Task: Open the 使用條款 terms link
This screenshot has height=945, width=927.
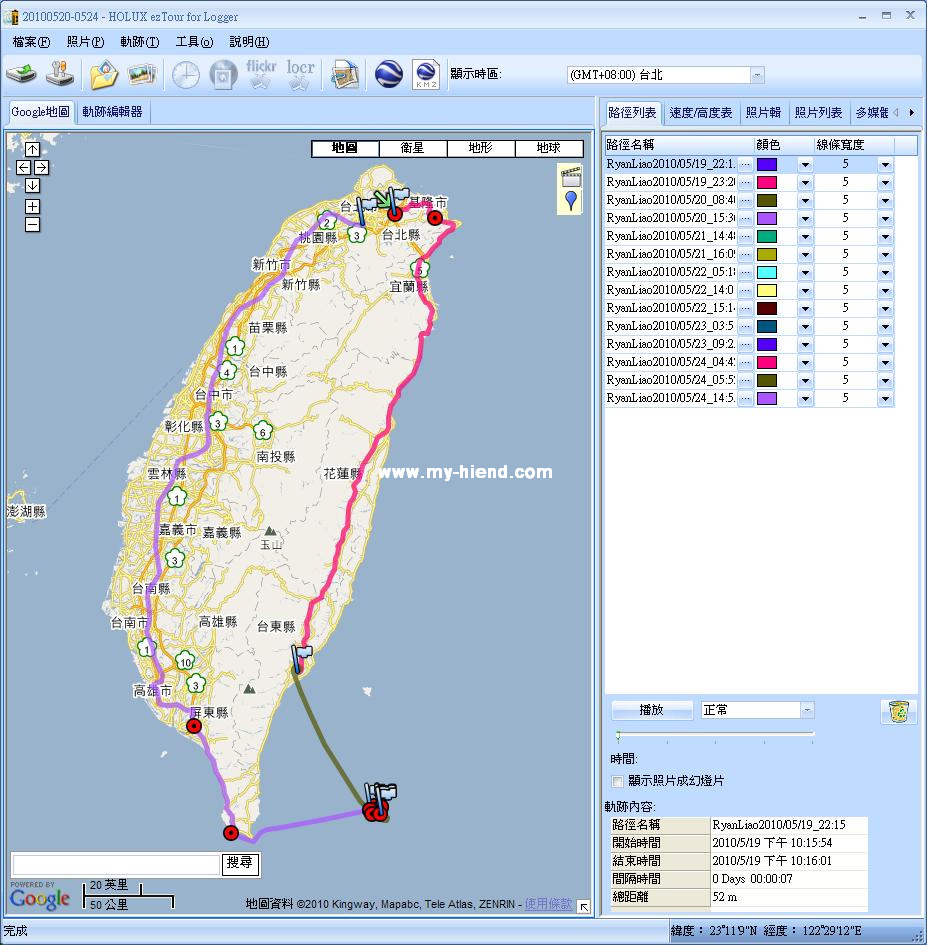Action: tap(548, 903)
